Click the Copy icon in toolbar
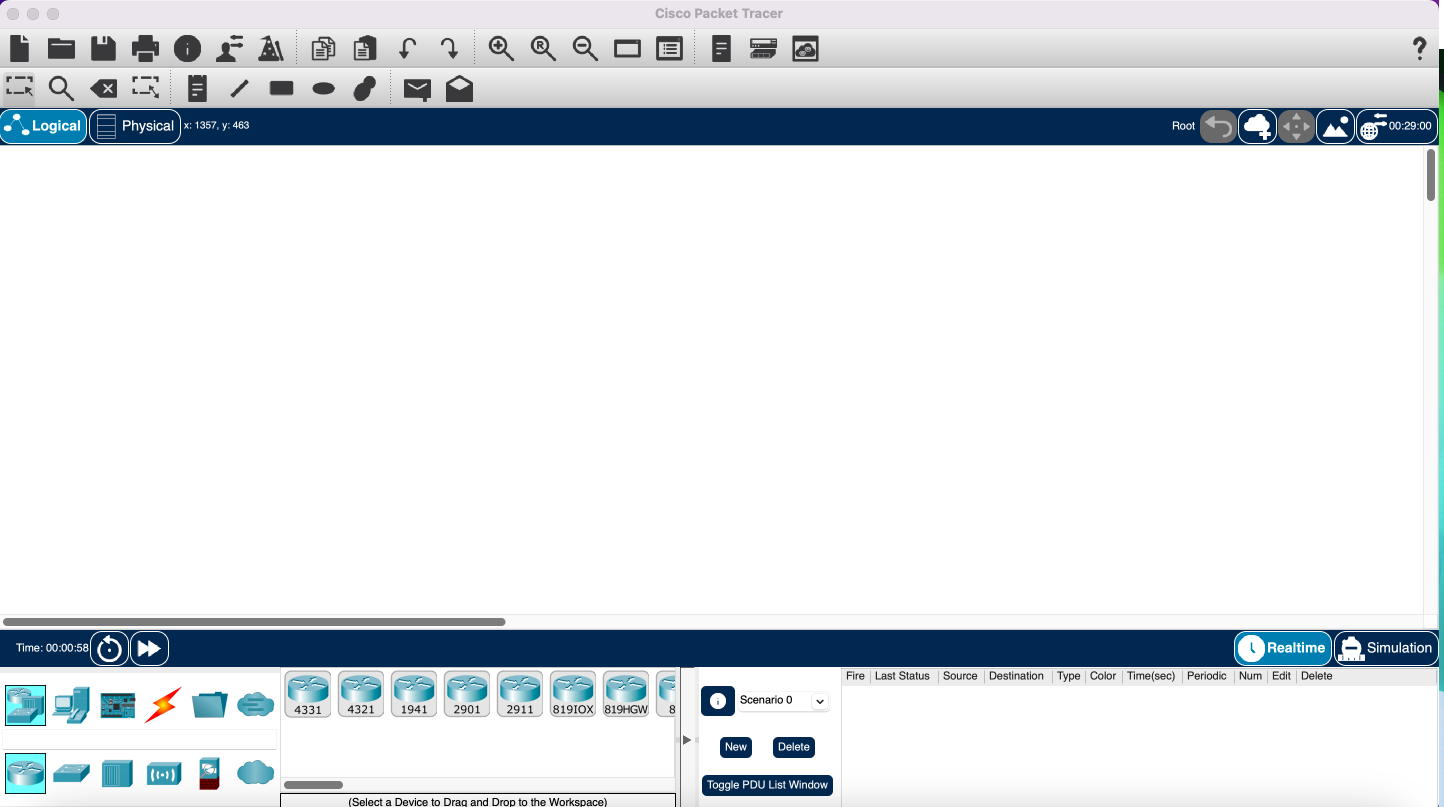This screenshot has width=1444, height=807. (x=323, y=48)
